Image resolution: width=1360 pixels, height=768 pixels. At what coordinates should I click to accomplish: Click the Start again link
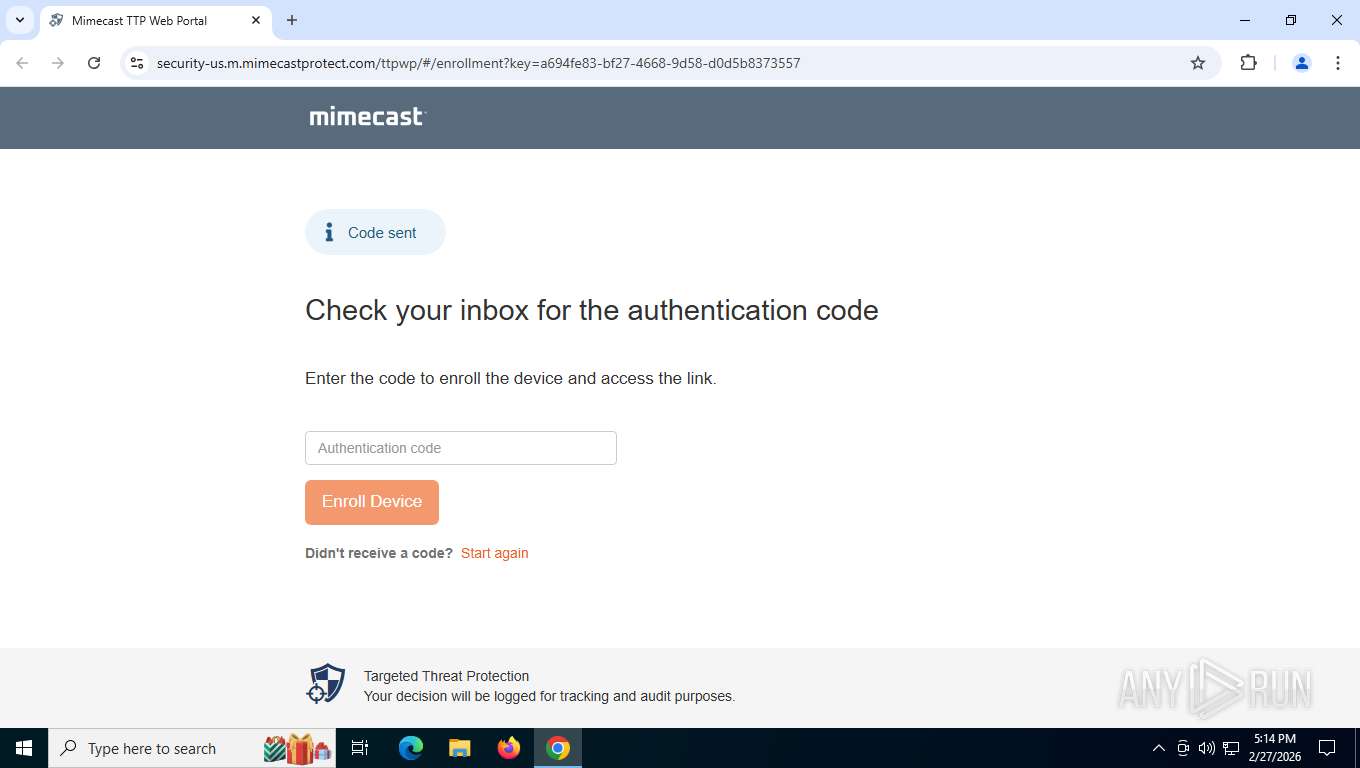point(495,553)
